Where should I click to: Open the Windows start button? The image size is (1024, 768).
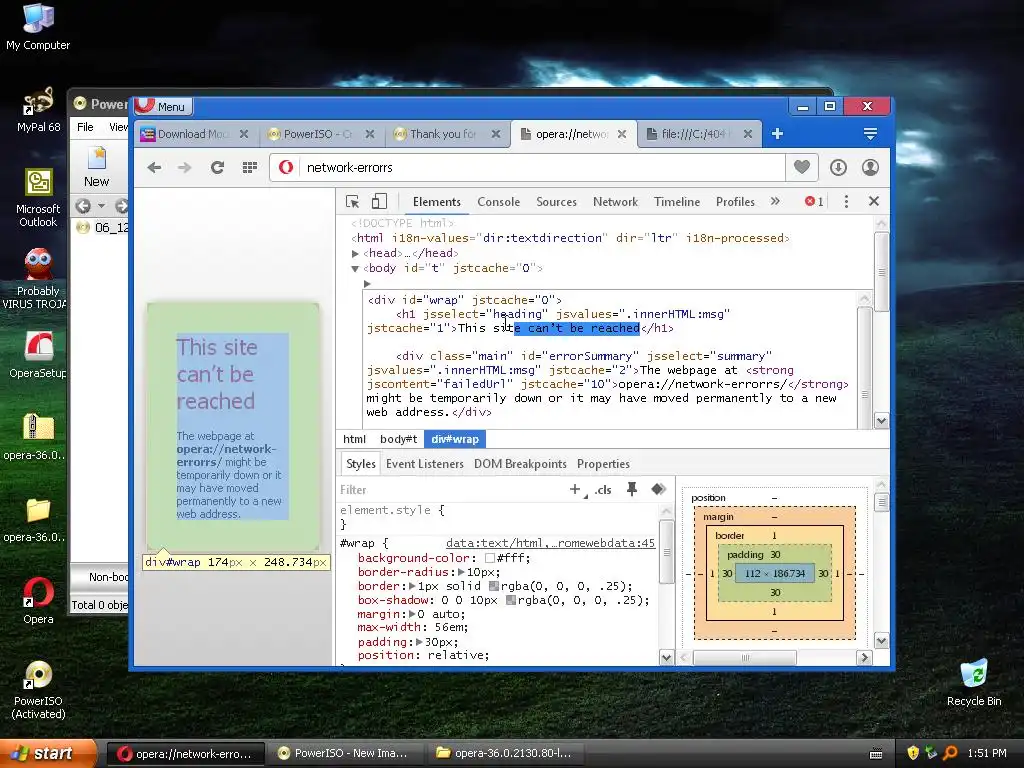48,754
